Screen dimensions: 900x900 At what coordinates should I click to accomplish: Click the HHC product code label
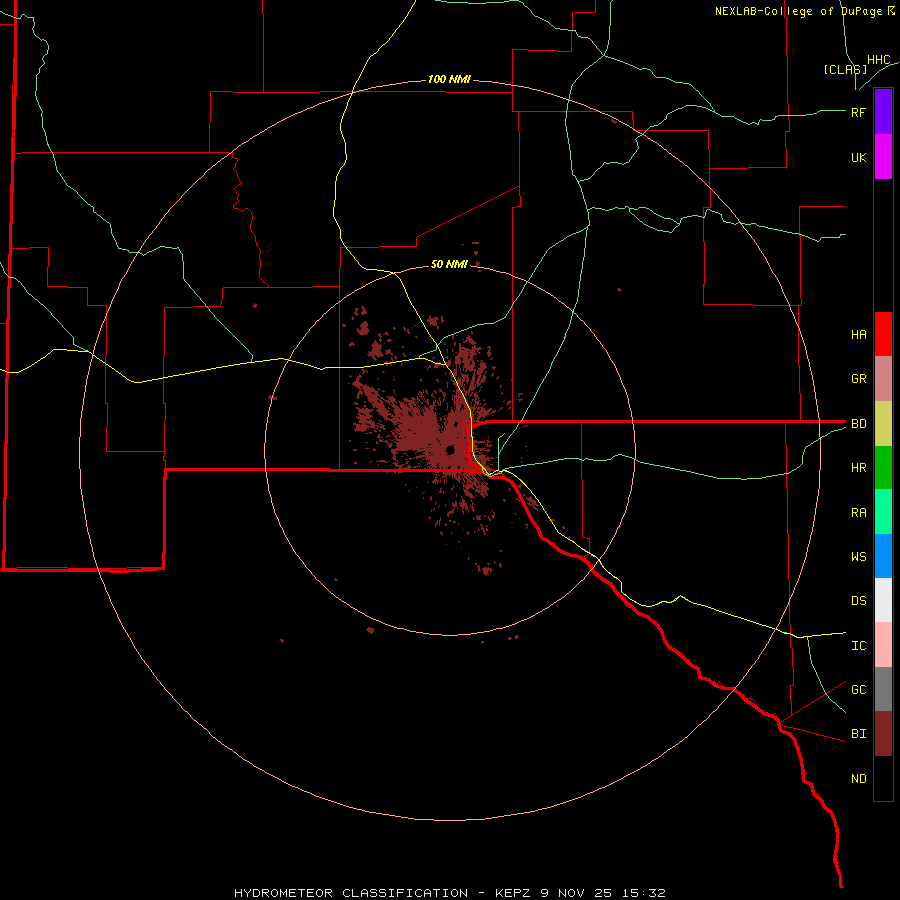[x=878, y=60]
